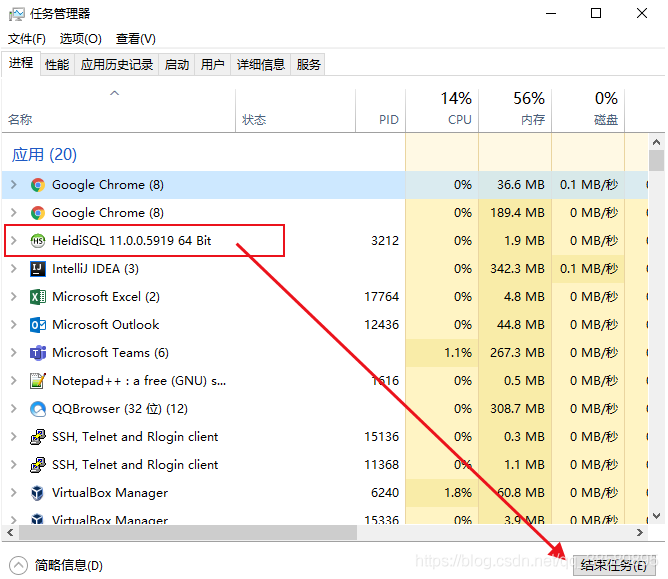Click the horizontal scrollbar right arrow
This screenshot has width=668, height=579.
click(640, 533)
